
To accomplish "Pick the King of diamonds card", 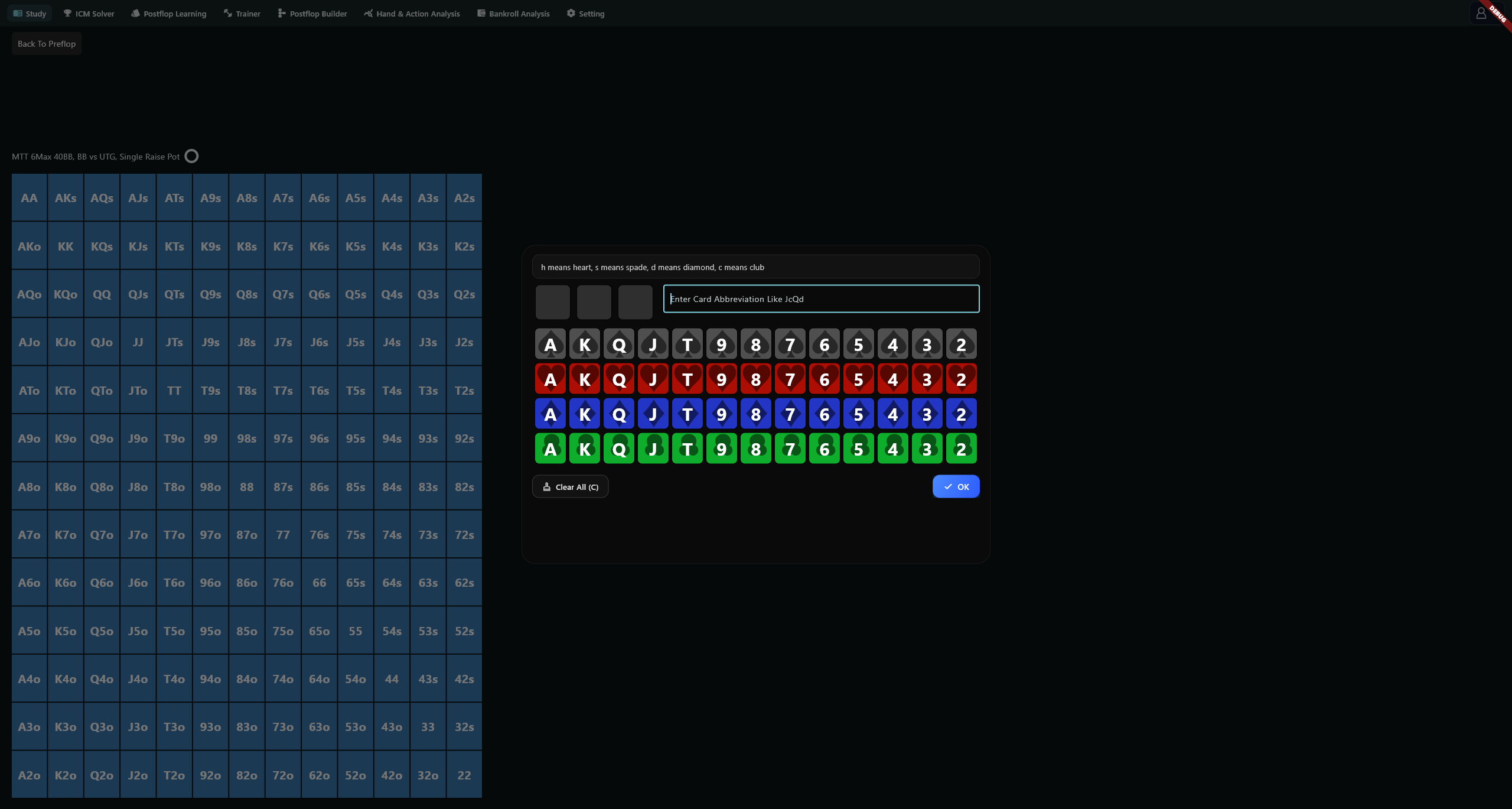I will pyautogui.click(x=584, y=414).
